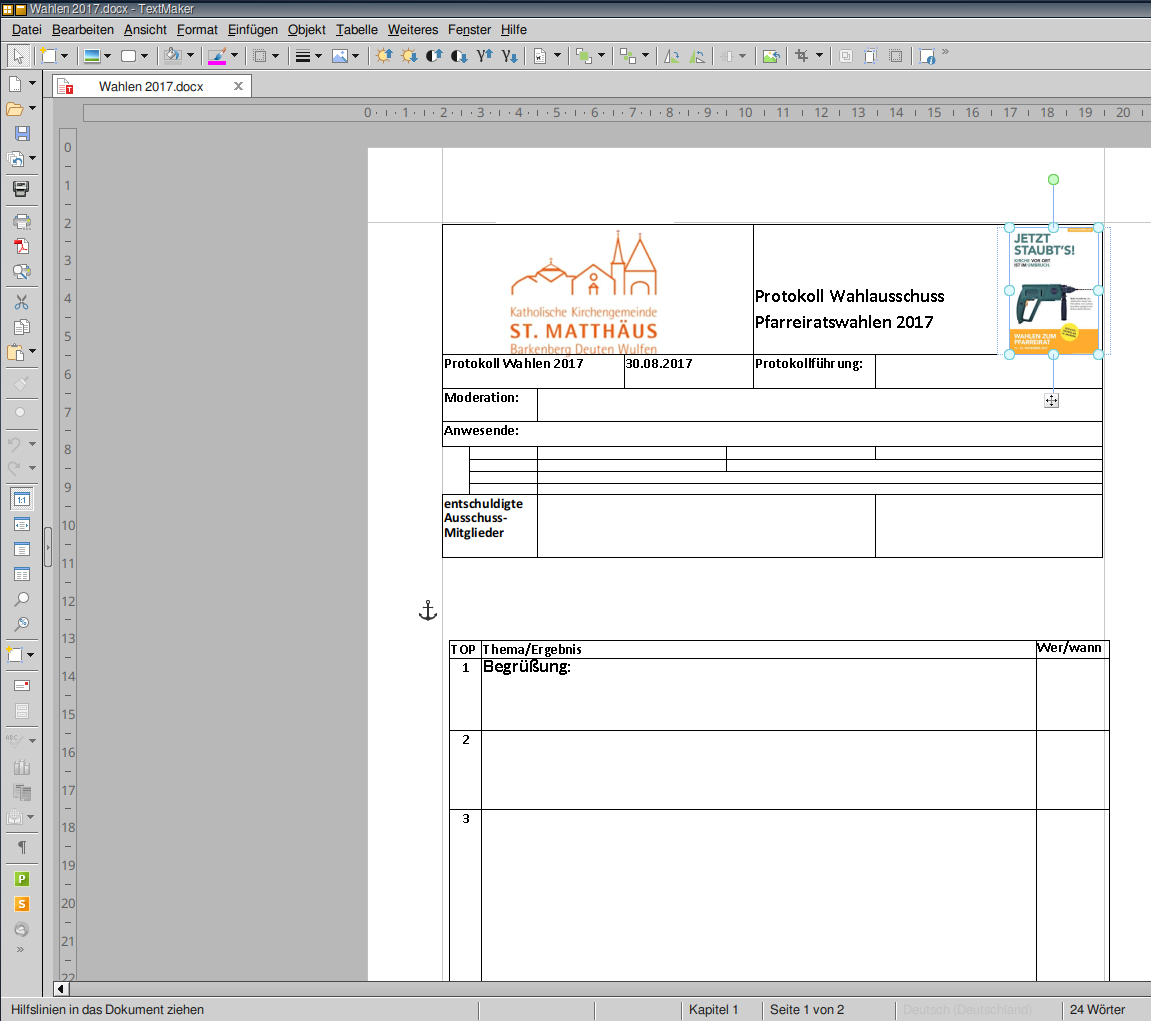Click the zoom percentage magnifier icon

[22, 624]
